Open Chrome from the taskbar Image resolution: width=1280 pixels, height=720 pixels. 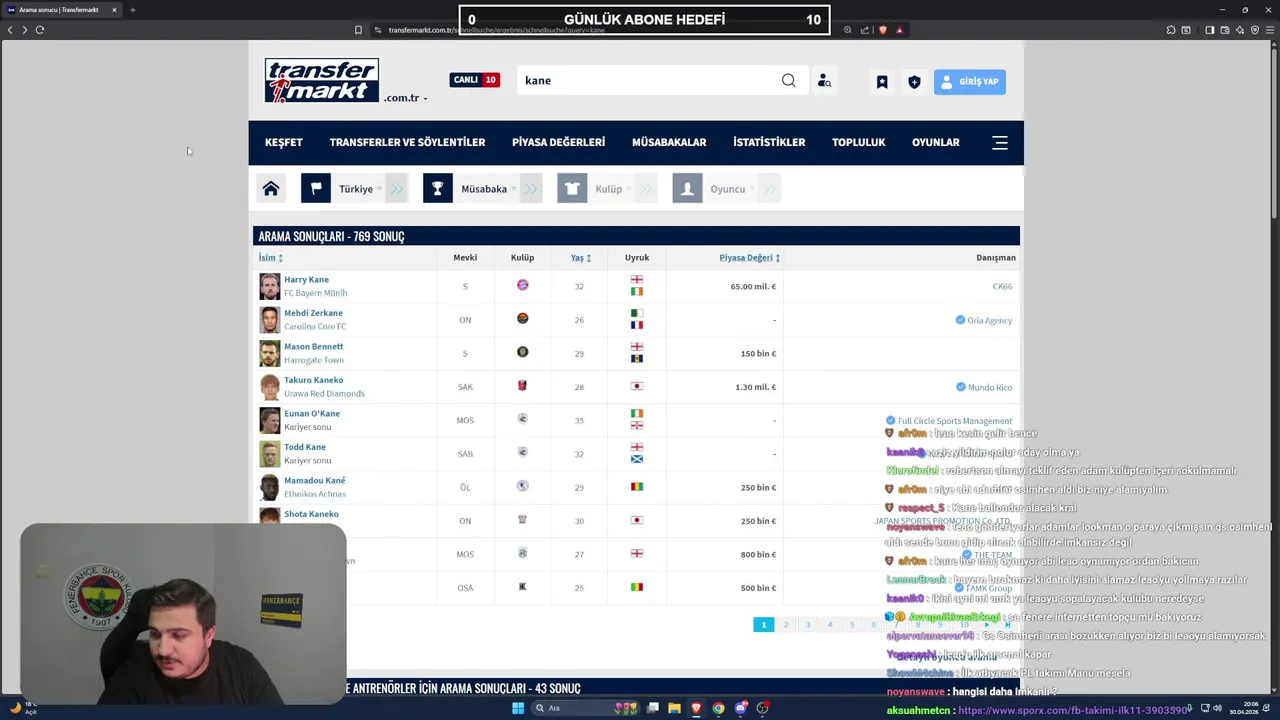tap(718, 708)
